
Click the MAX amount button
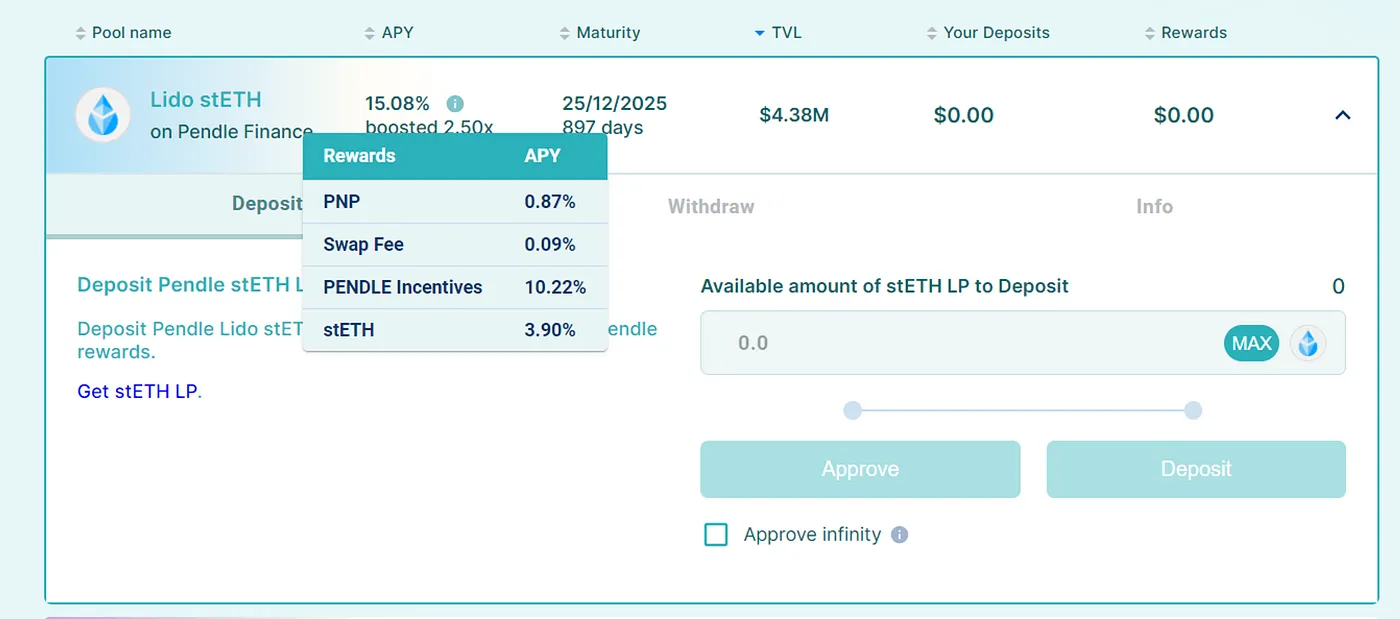point(1251,344)
